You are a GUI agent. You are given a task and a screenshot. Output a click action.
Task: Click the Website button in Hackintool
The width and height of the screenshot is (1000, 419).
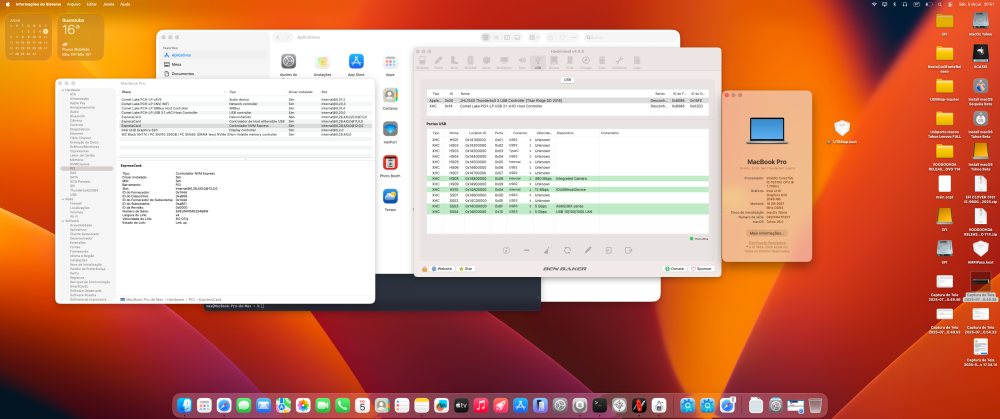(x=442, y=268)
